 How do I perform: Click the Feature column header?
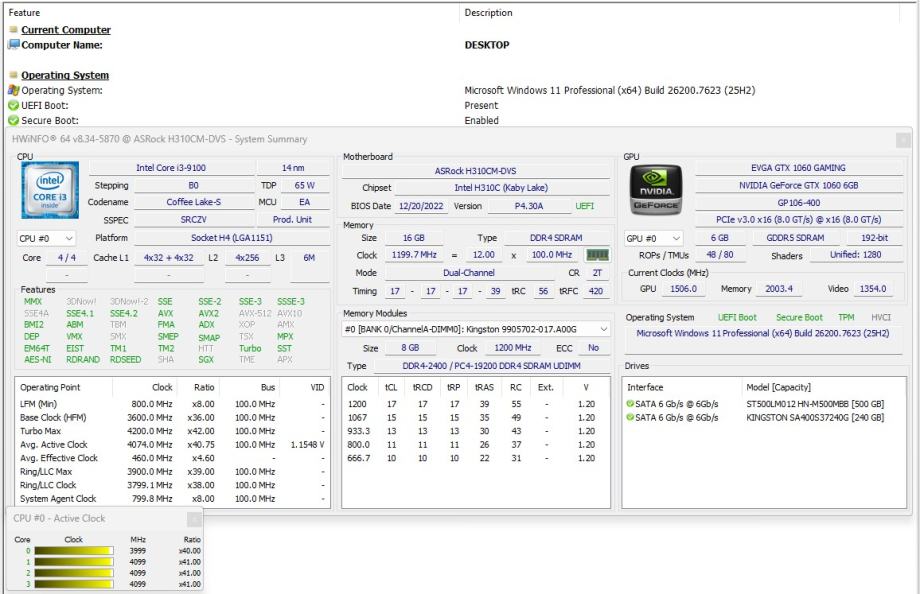(x=25, y=13)
